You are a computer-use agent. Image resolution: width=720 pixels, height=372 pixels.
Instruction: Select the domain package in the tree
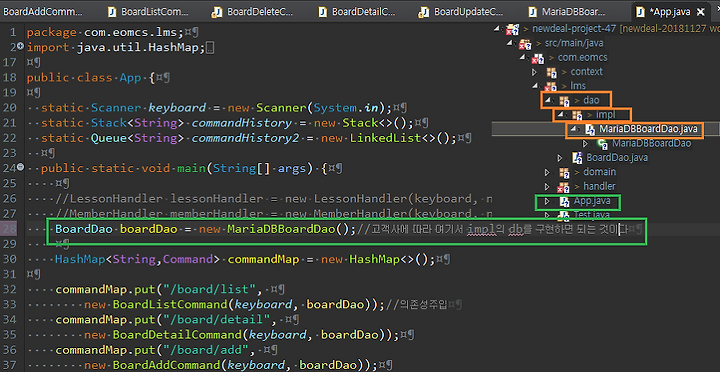(600, 172)
